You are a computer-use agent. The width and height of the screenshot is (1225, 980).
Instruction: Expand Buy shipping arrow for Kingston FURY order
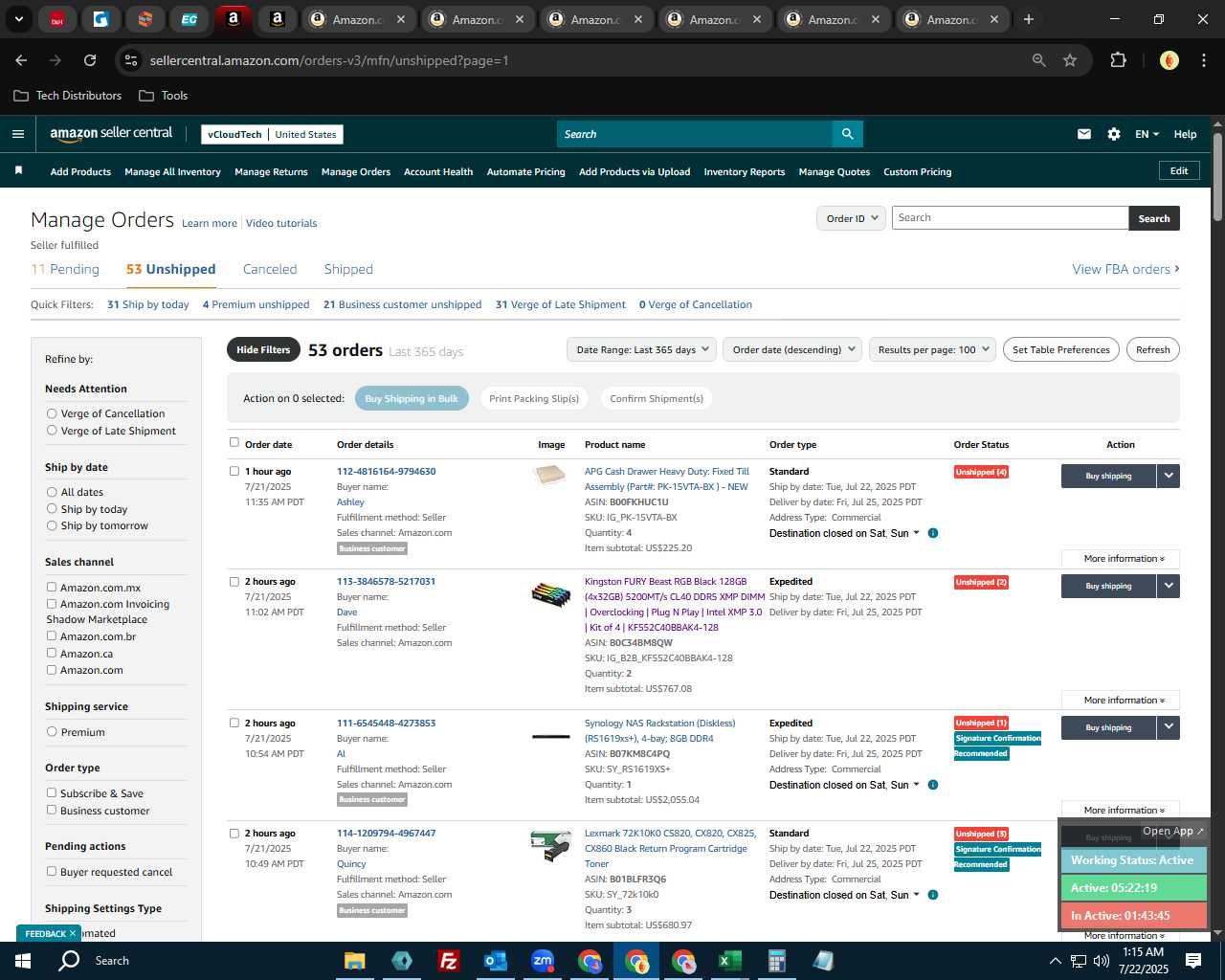tap(1169, 586)
